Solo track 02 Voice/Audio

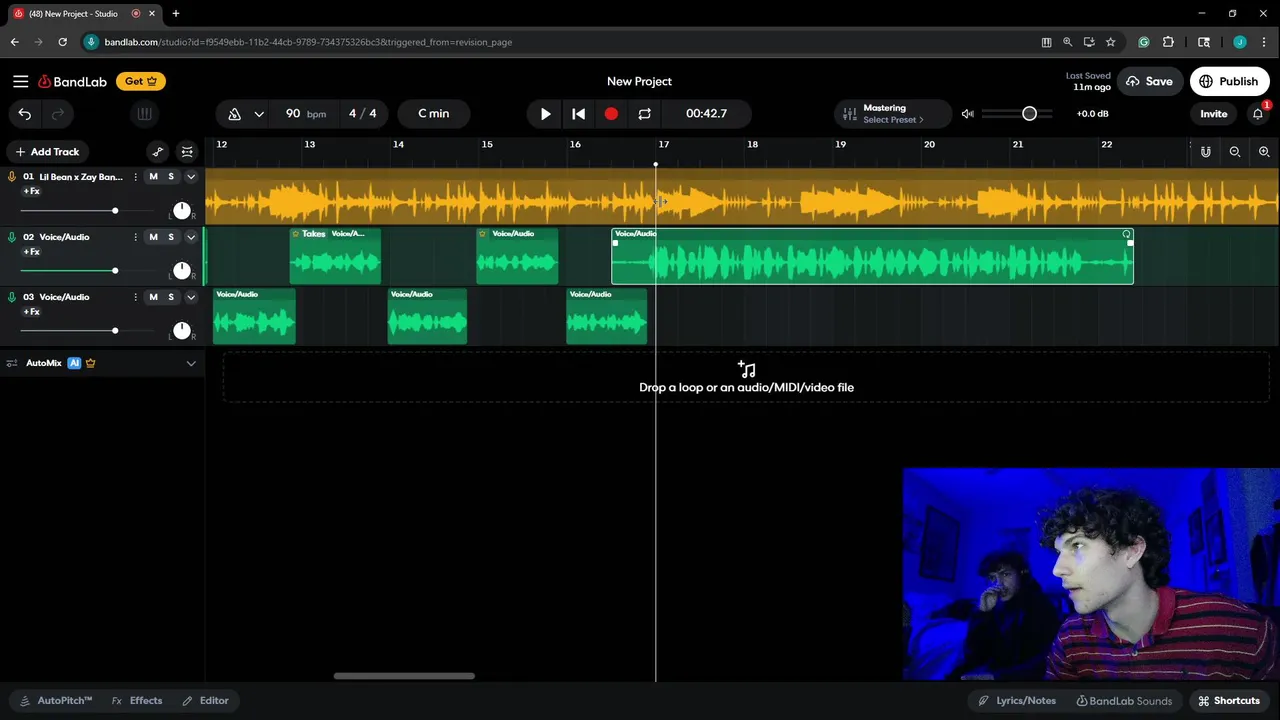pos(171,237)
